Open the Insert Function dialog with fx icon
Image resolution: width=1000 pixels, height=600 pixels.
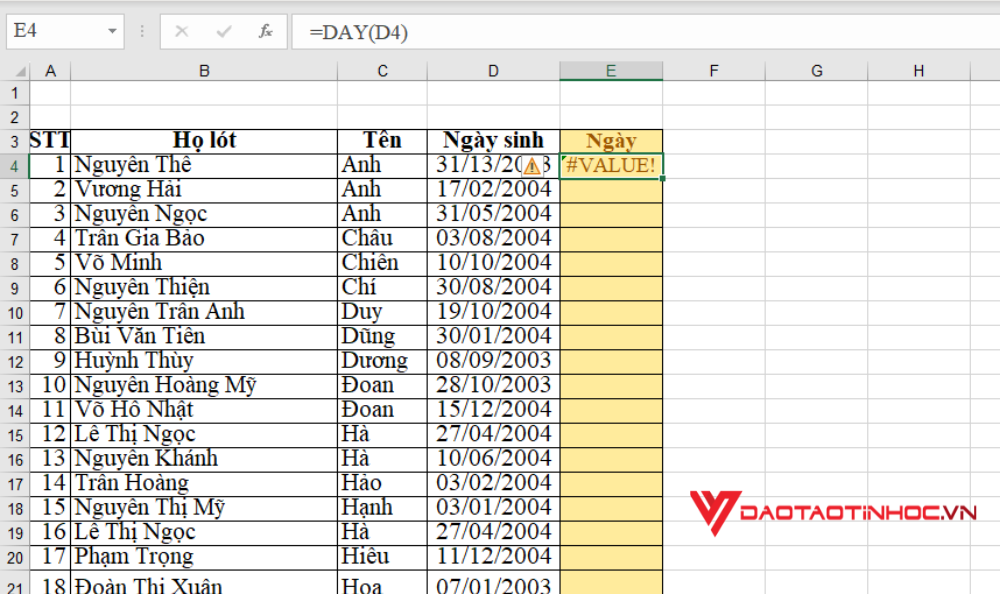coord(266,30)
